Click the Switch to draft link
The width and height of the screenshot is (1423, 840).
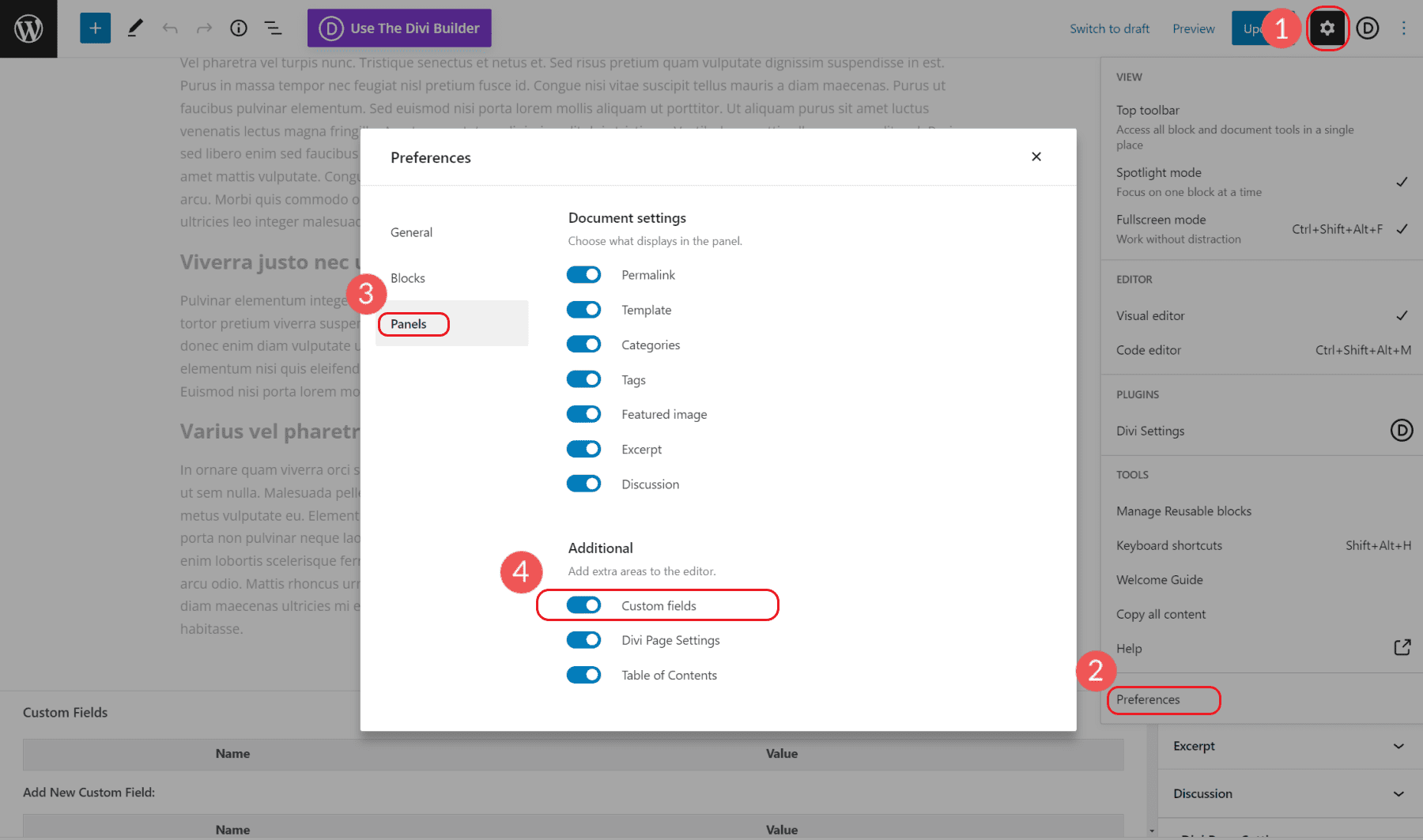(1109, 28)
